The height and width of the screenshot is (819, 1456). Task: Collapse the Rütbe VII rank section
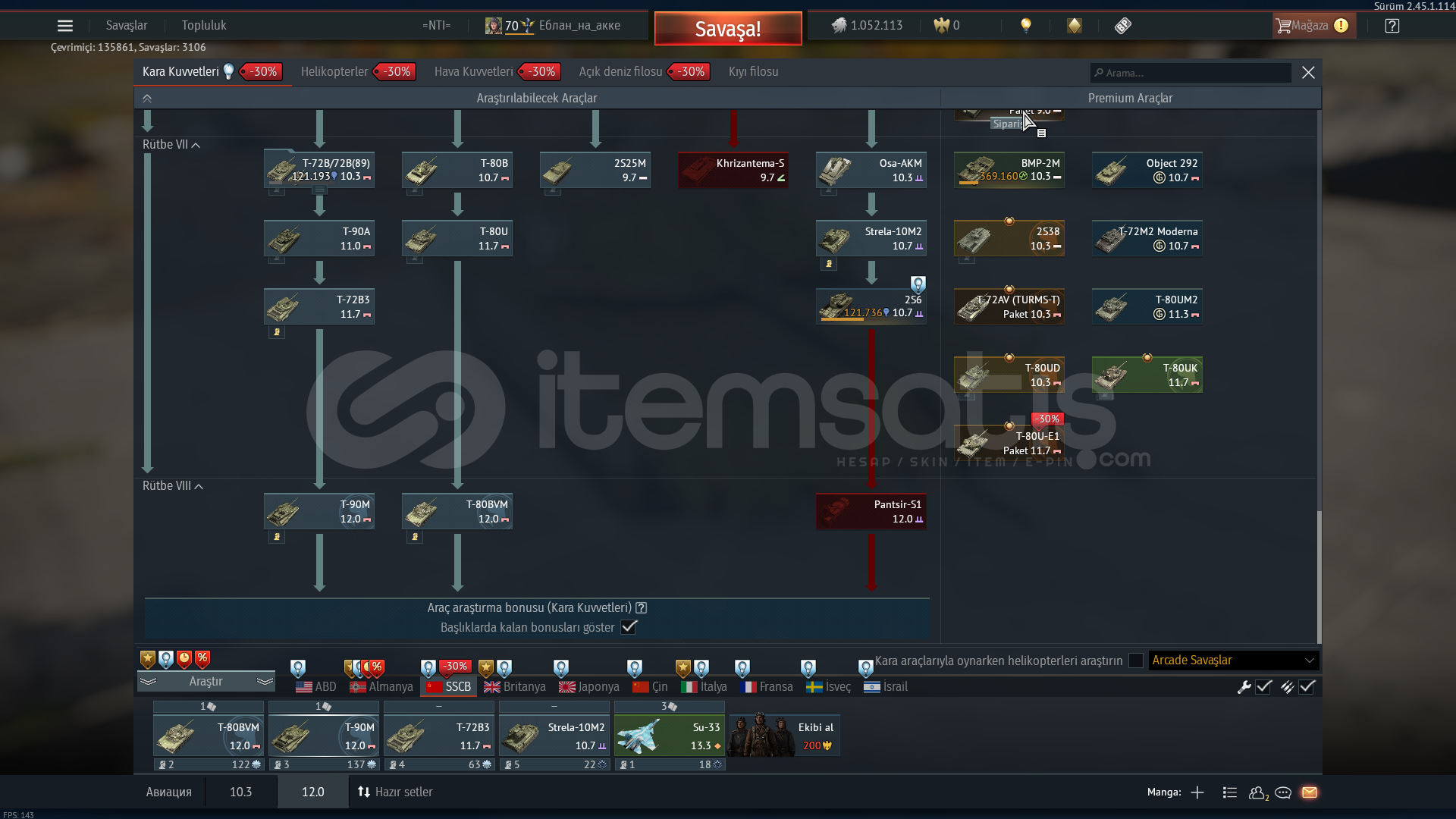171,145
